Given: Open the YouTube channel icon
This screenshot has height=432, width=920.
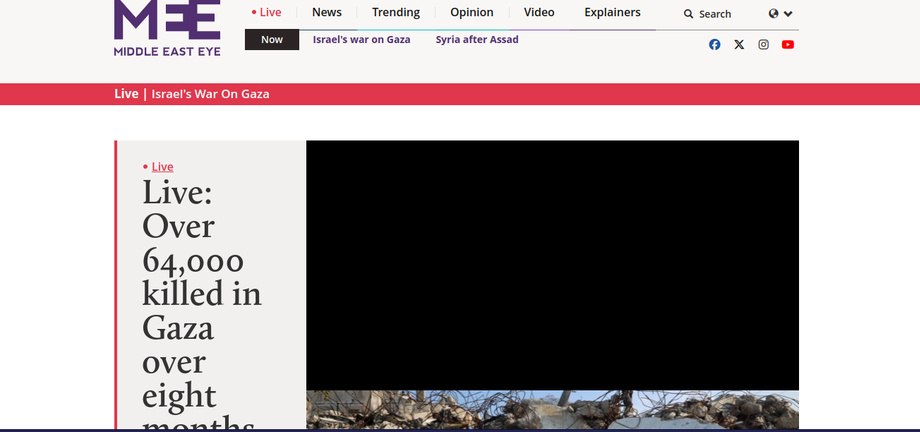Looking at the screenshot, I should coord(788,44).
